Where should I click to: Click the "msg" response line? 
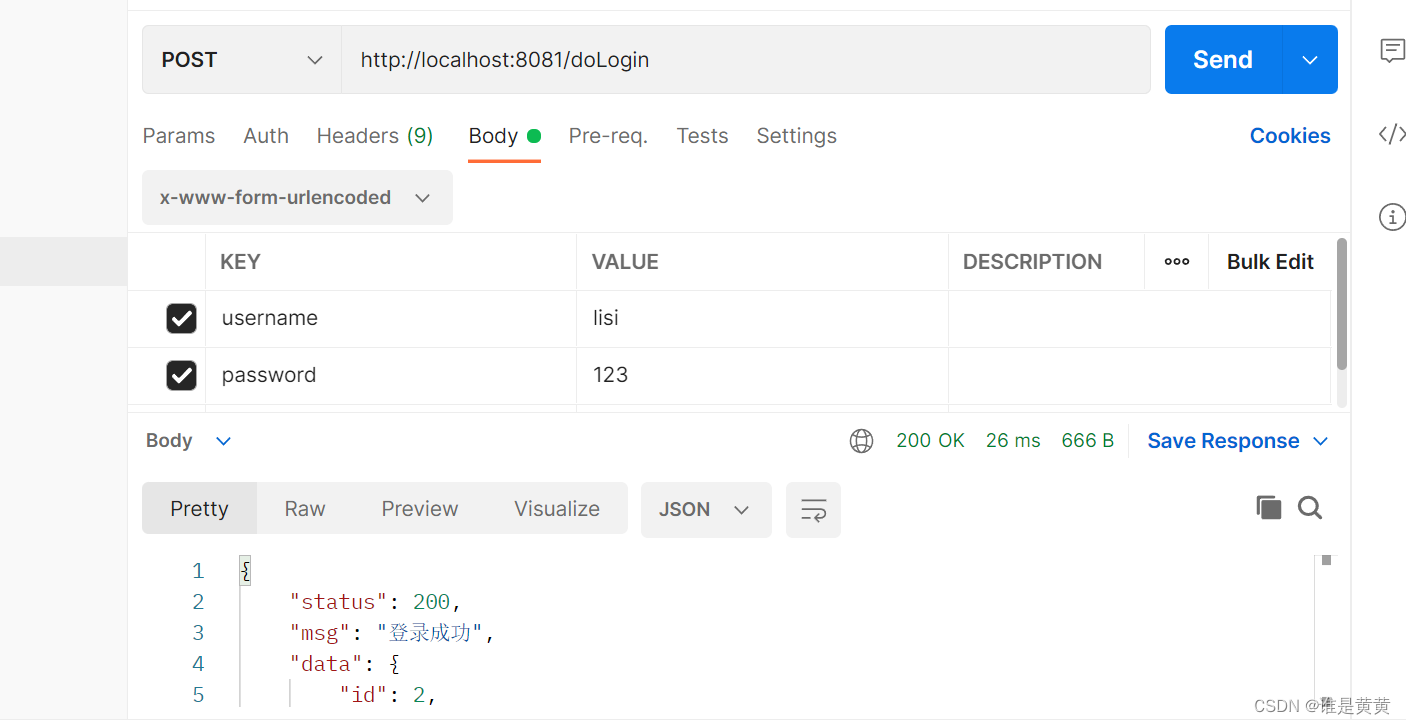point(392,633)
